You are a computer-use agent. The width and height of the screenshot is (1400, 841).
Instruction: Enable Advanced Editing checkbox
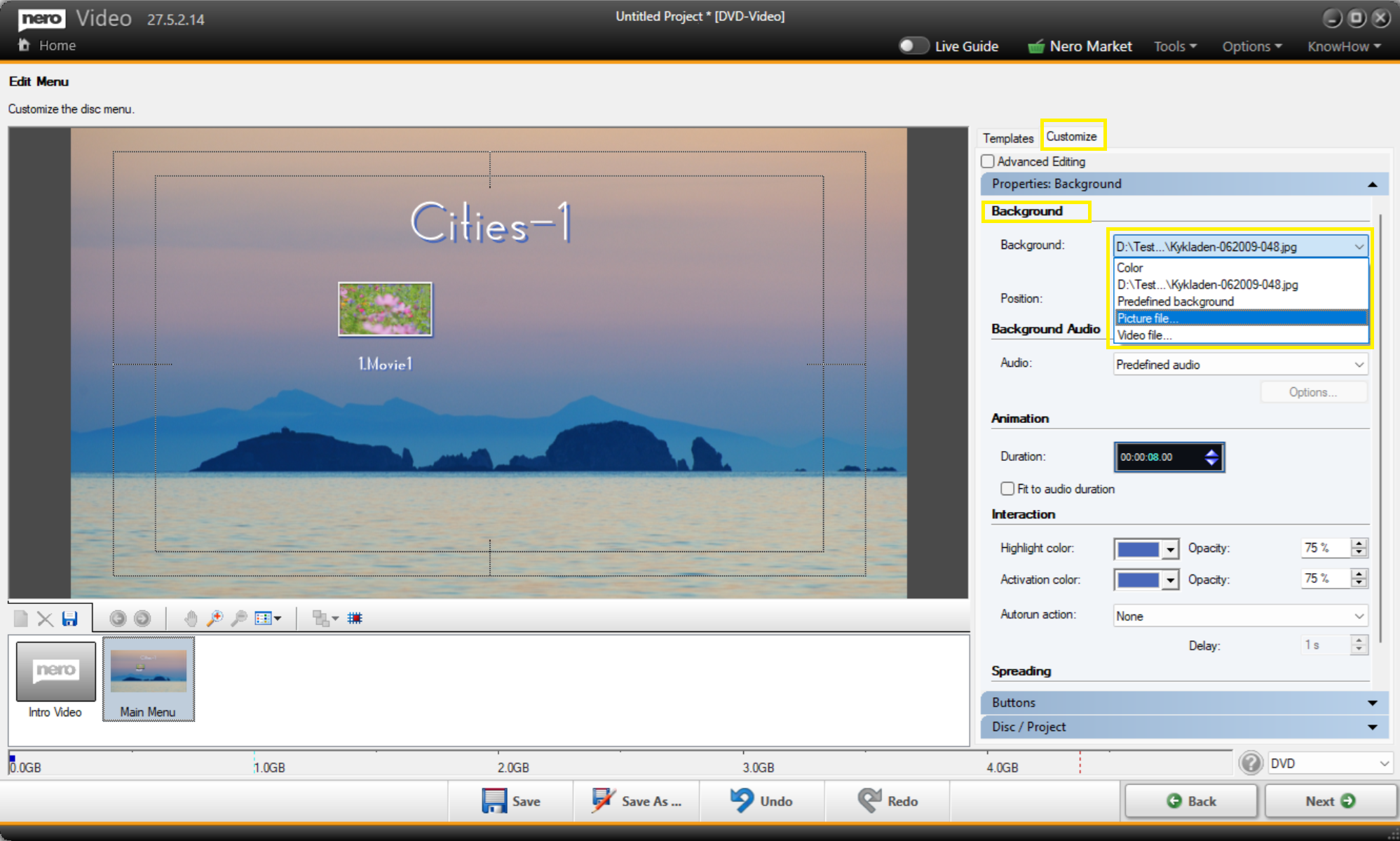click(988, 161)
